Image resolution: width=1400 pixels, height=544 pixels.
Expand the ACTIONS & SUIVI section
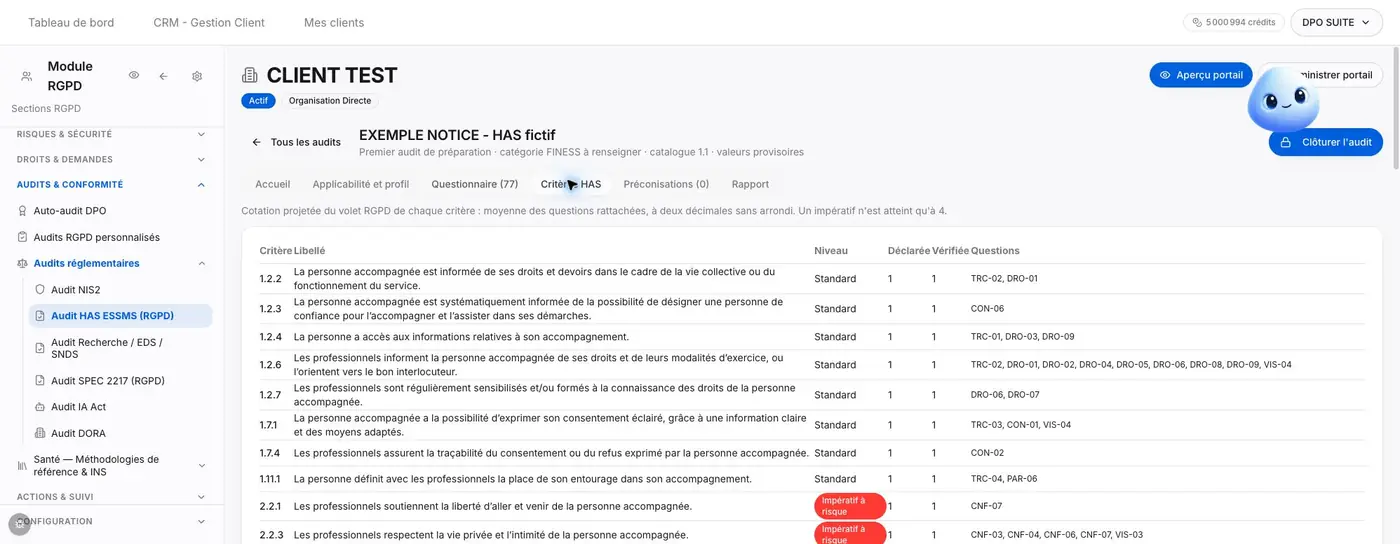tap(201, 497)
